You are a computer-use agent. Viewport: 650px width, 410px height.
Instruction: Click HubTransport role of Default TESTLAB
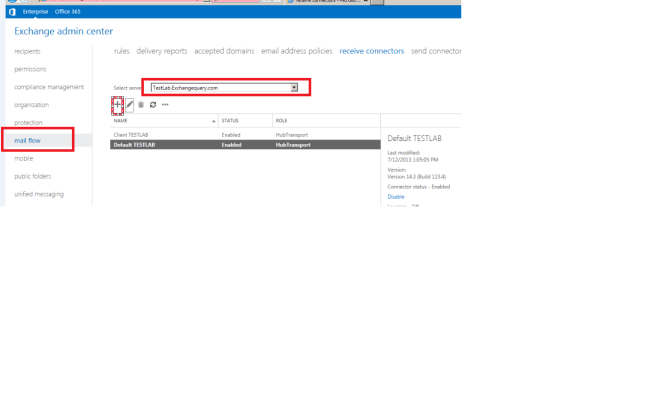(x=293, y=145)
